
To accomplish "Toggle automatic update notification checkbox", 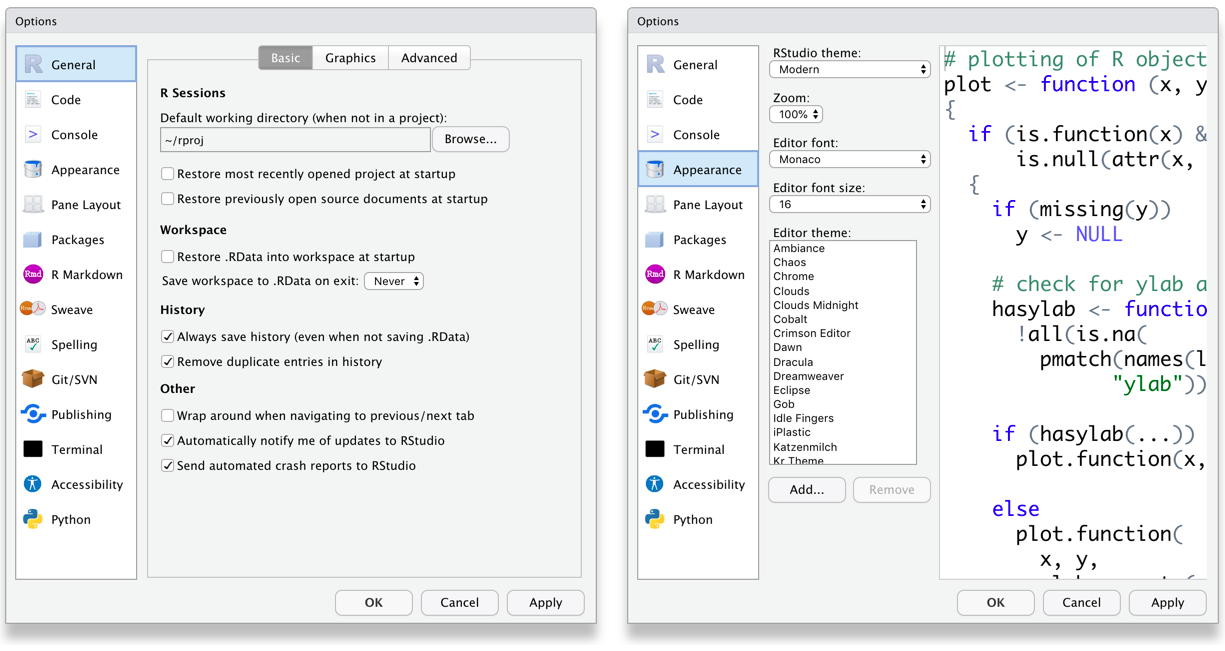I will coord(168,441).
